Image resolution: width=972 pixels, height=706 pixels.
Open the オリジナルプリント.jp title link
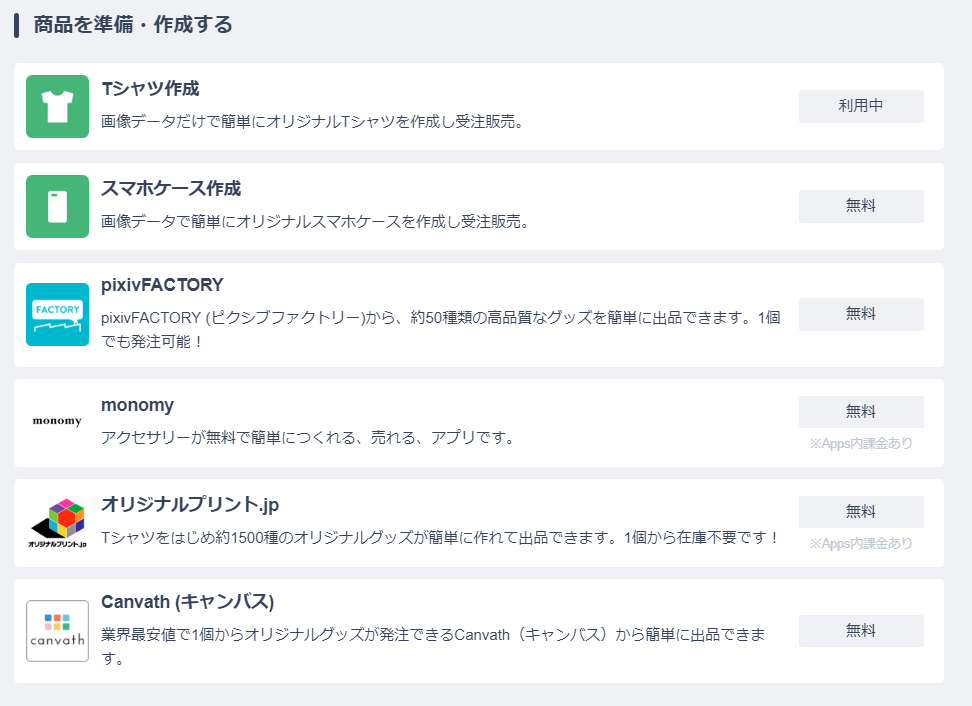(190, 505)
